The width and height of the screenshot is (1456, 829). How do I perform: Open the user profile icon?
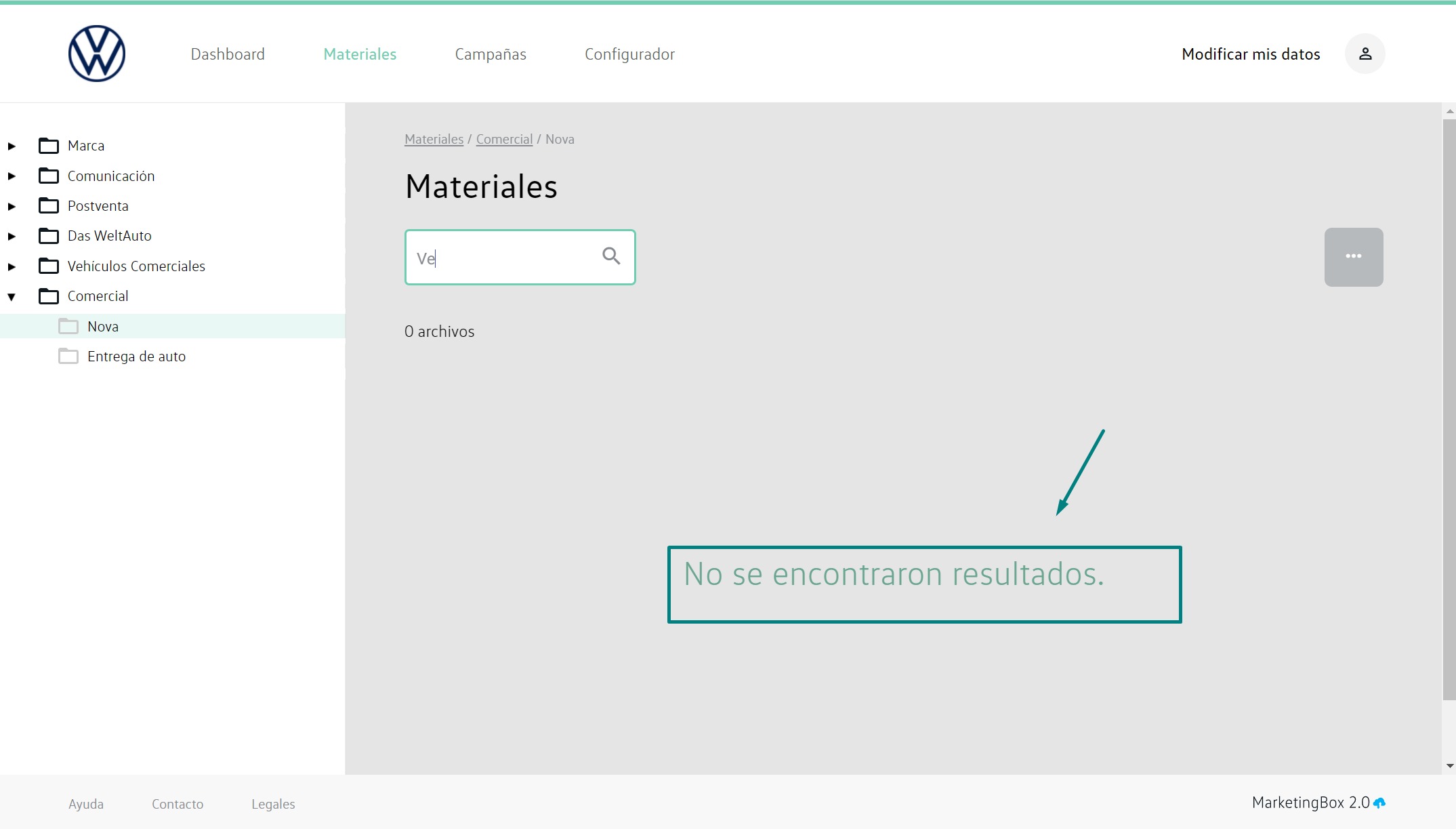(1365, 54)
